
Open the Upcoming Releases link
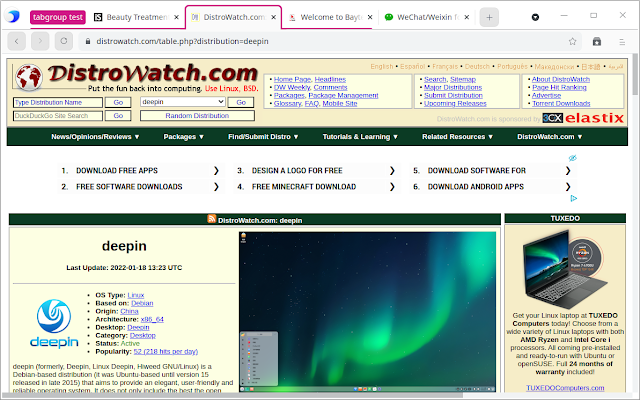[455, 104]
